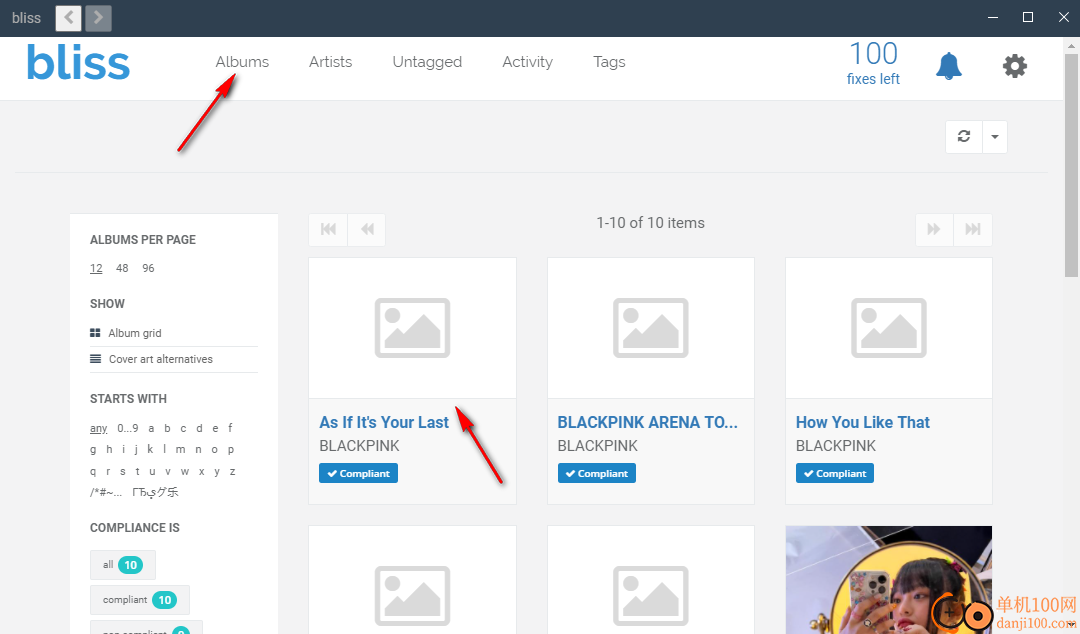Click Compliant badge under How You Like That

[x=835, y=473]
